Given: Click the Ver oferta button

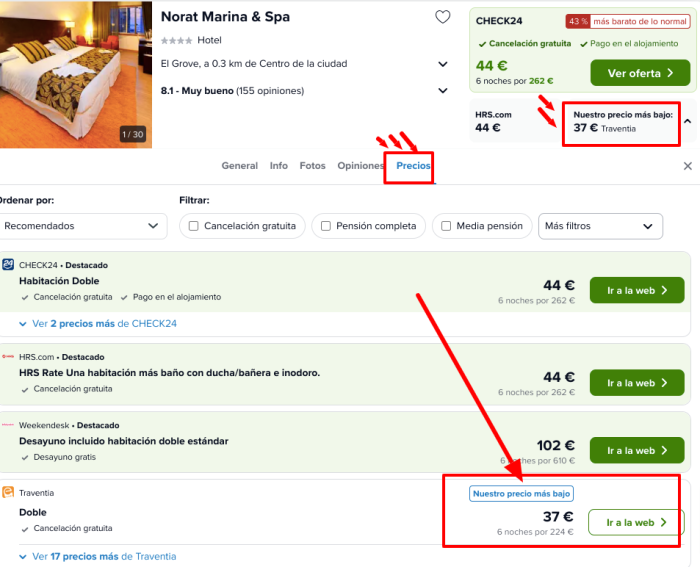Looking at the screenshot, I should tap(640, 73).
